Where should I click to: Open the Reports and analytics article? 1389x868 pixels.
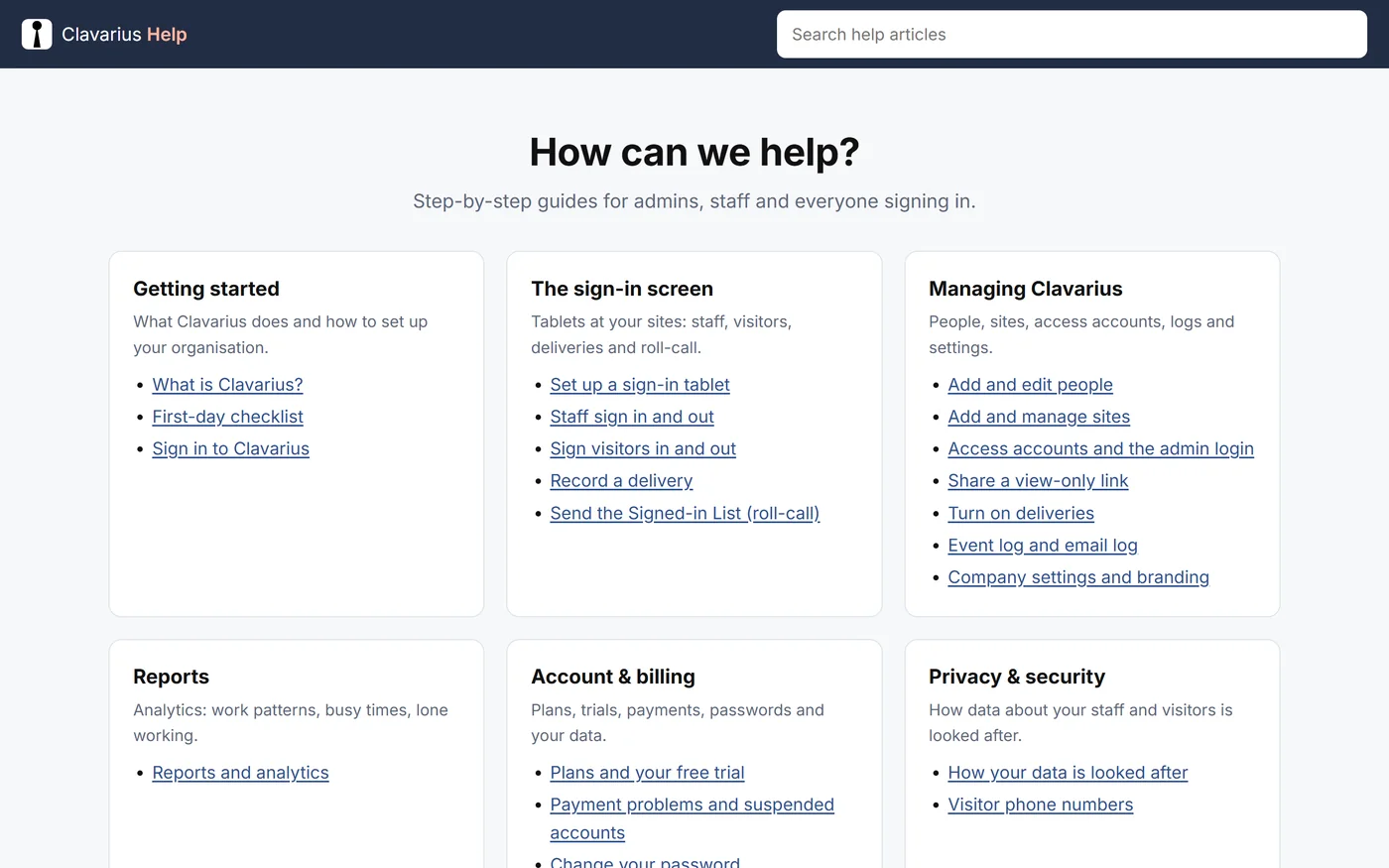tap(240, 773)
